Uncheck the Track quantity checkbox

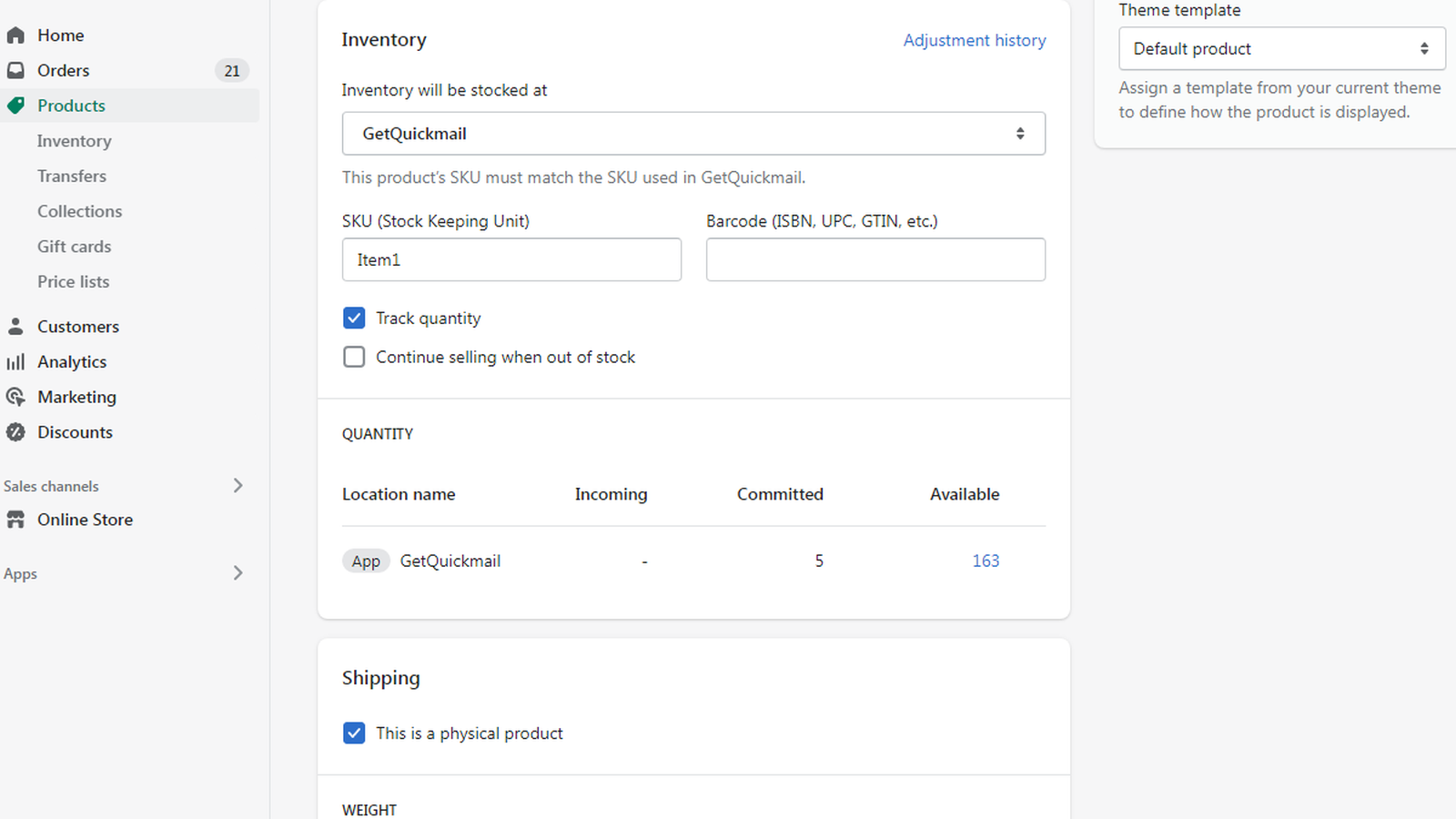[x=354, y=318]
